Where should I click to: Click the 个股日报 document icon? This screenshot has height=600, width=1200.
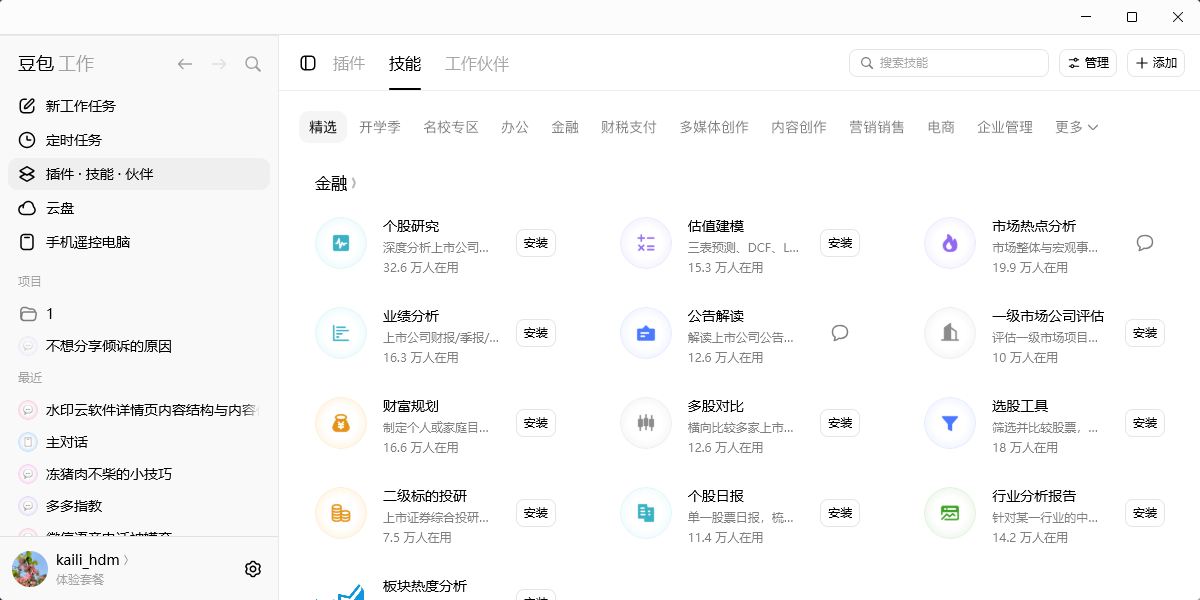(646, 513)
